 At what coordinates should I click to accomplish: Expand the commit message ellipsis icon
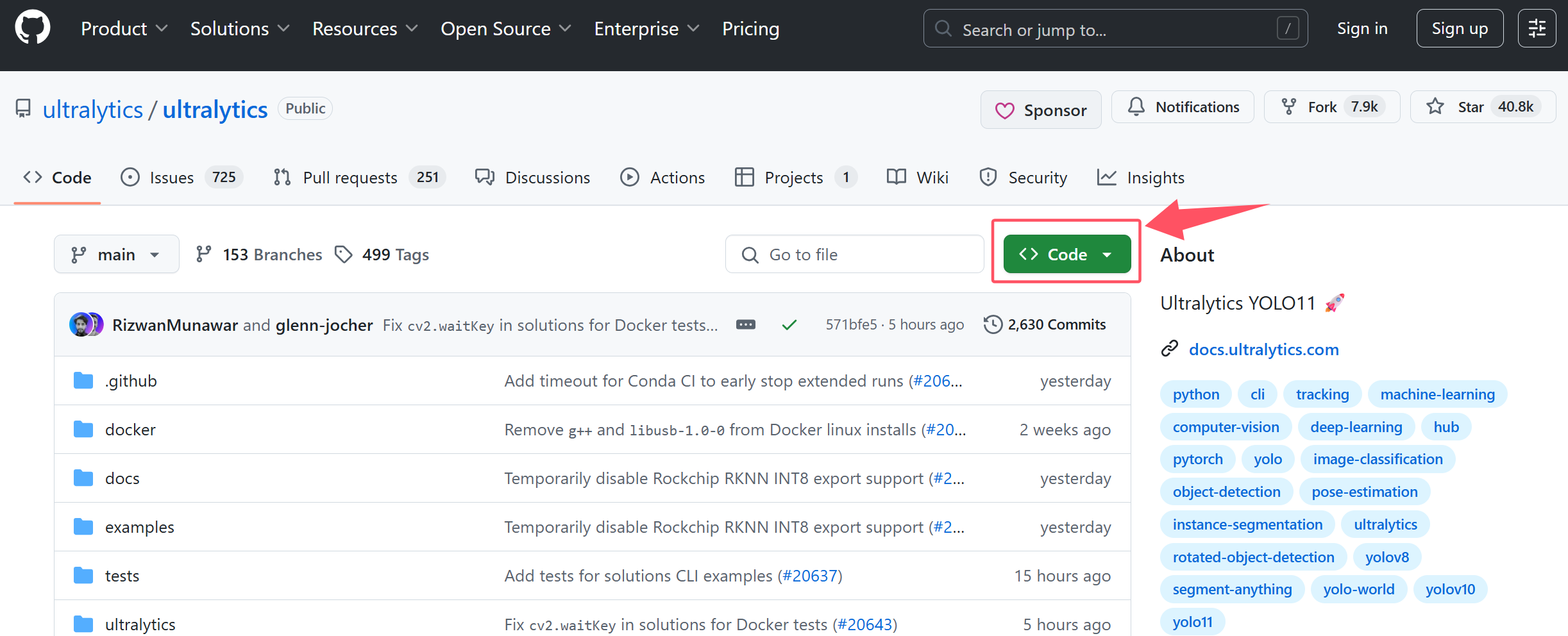click(x=745, y=324)
